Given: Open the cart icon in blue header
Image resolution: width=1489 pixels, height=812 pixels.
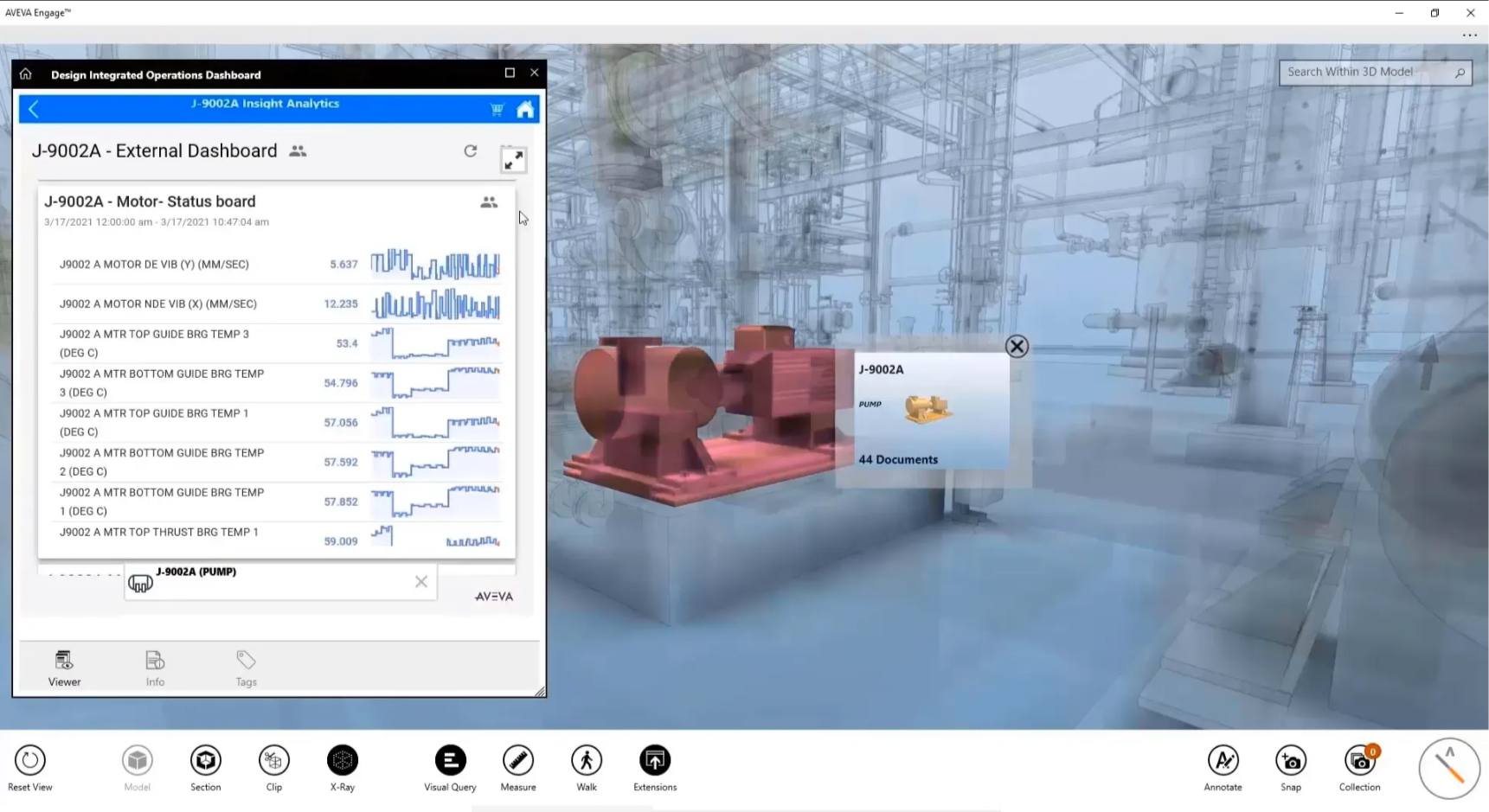Looking at the screenshot, I should coord(497,109).
